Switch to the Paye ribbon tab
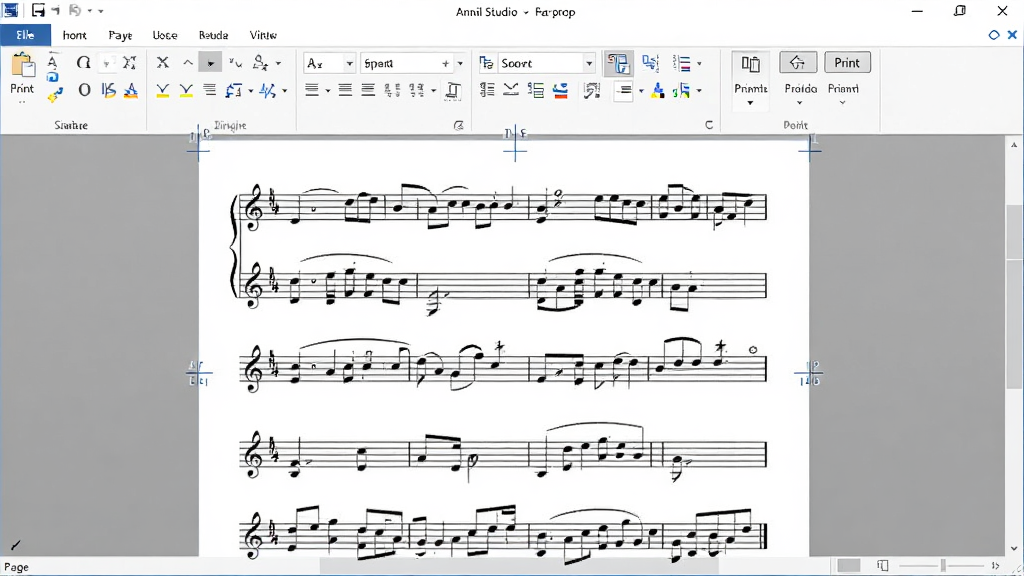This screenshot has height=576, width=1024. click(x=120, y=35)
